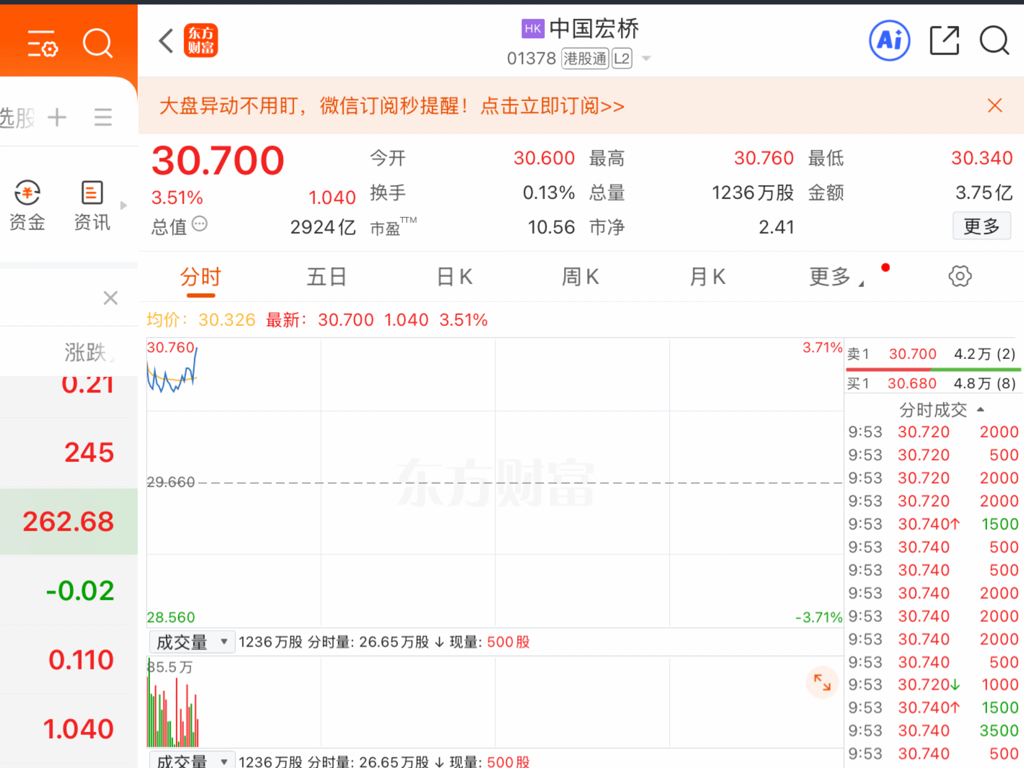Image resolution: width=1024 pixels, height=768 pixels.
Task: Switch to the 月K tab
Action: point(708,277)
